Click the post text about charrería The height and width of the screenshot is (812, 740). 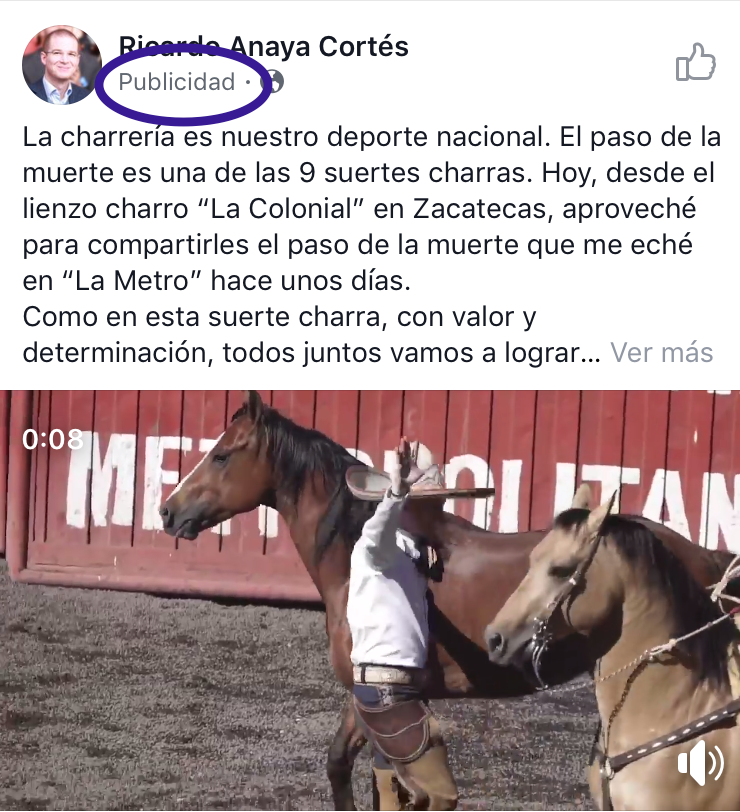click(x=371, y=244)
